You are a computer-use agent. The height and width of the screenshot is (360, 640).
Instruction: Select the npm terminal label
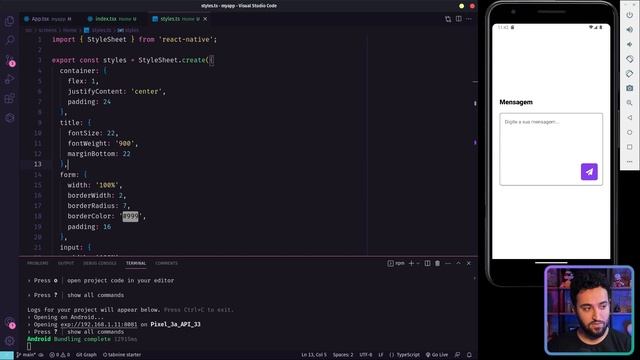click(x=396, y=263)
